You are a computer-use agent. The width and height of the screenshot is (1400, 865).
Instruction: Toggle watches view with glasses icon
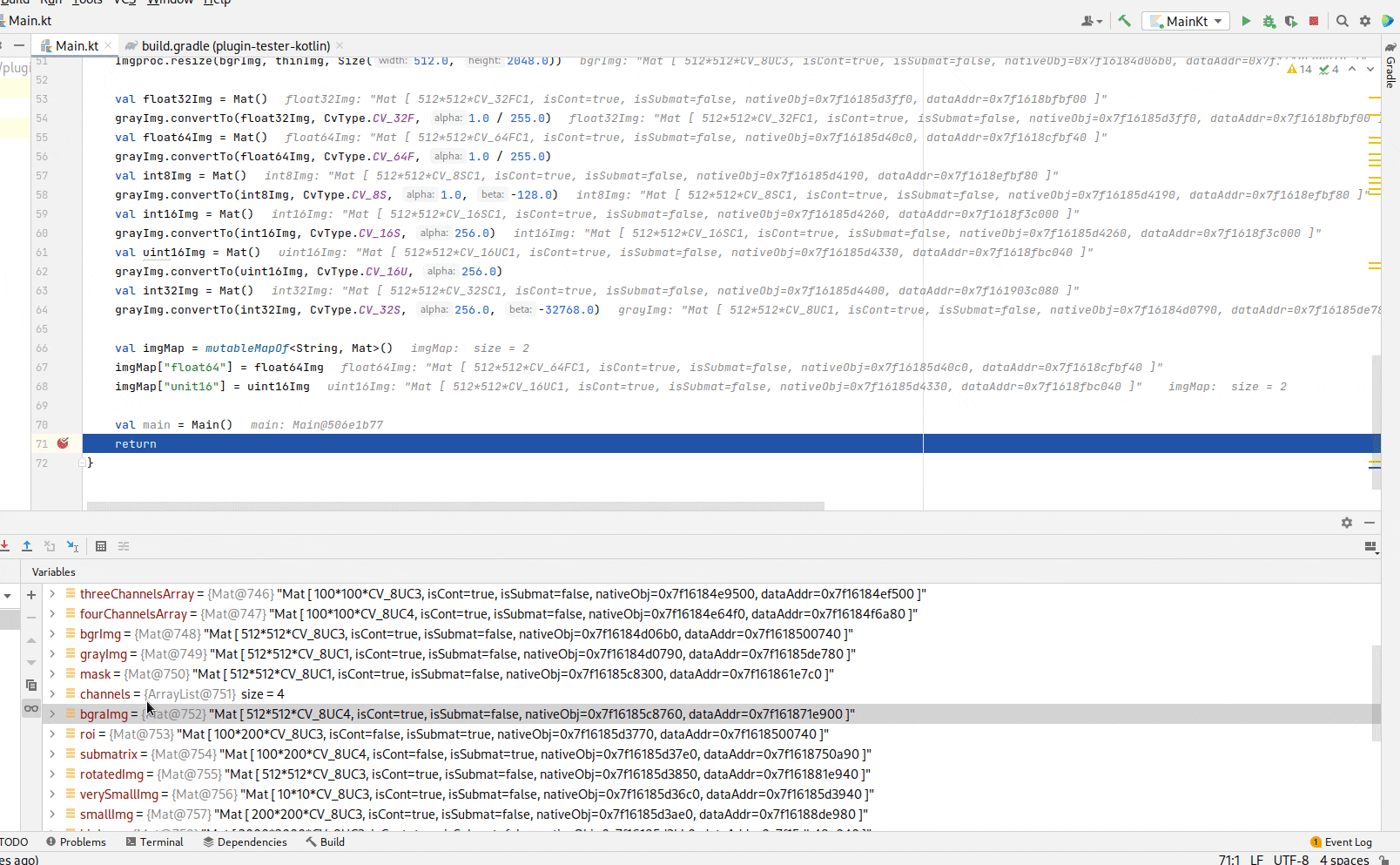pyautogui.click(x=31, y=709)
